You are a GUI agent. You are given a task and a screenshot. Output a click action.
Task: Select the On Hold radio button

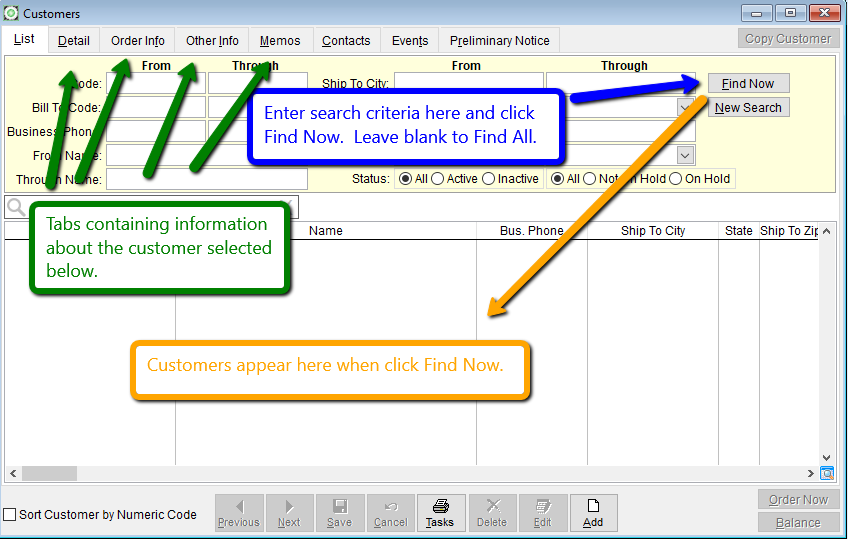click(x=676, y=179)
